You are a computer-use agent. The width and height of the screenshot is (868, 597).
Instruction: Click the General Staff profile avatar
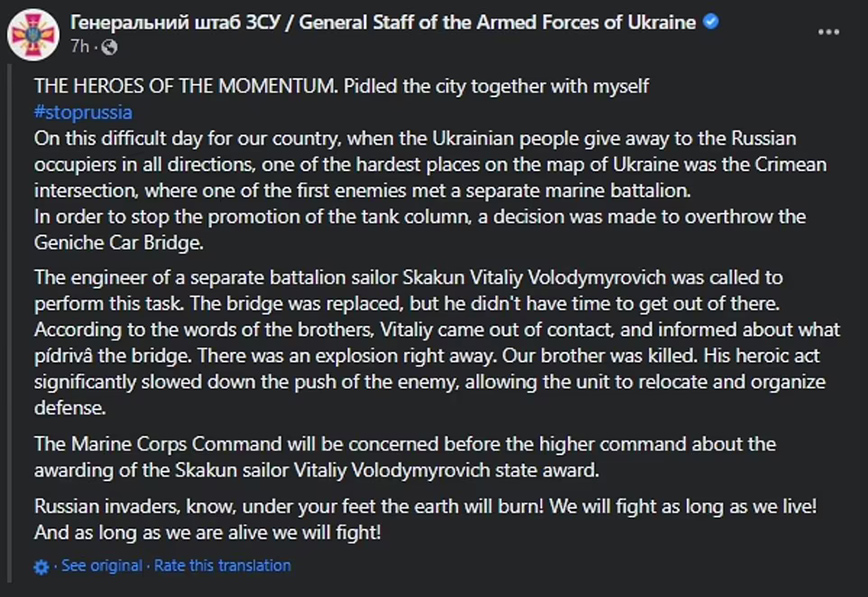(33, 33)
